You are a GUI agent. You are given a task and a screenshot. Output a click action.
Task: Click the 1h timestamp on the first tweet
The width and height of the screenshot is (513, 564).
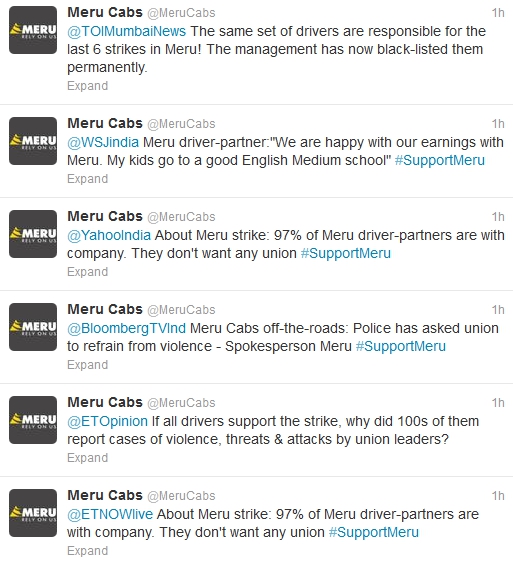click(498, 13)
